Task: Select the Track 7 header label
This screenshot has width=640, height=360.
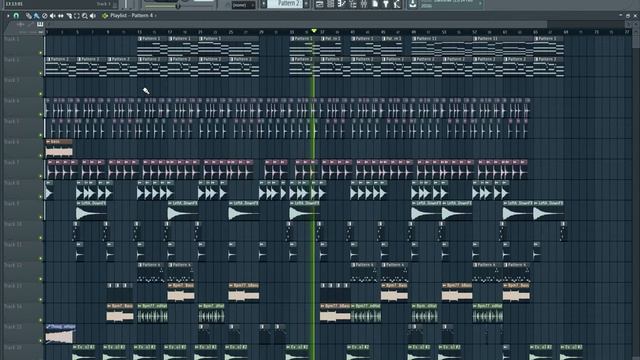Action: tap(12, 162)
